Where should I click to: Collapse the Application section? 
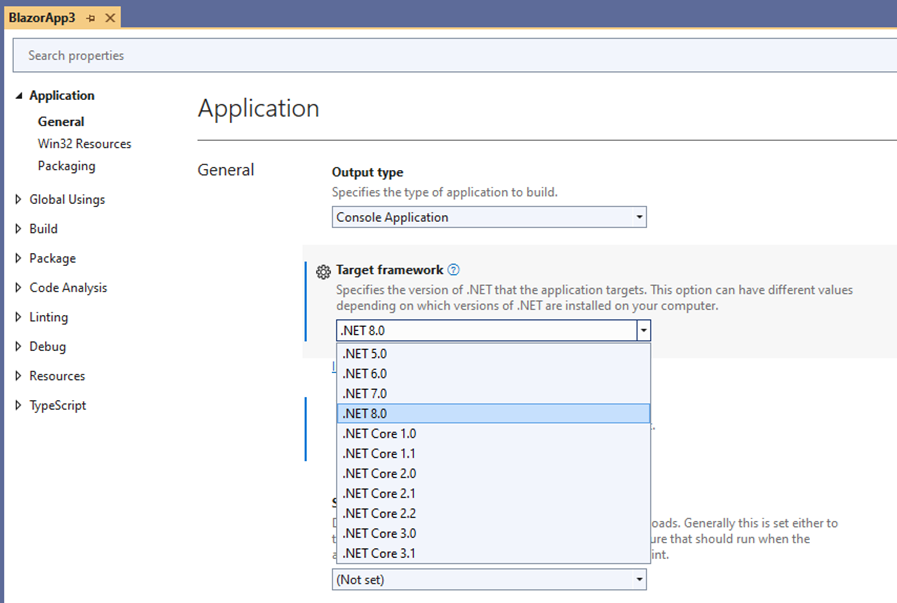pos(20,95)
